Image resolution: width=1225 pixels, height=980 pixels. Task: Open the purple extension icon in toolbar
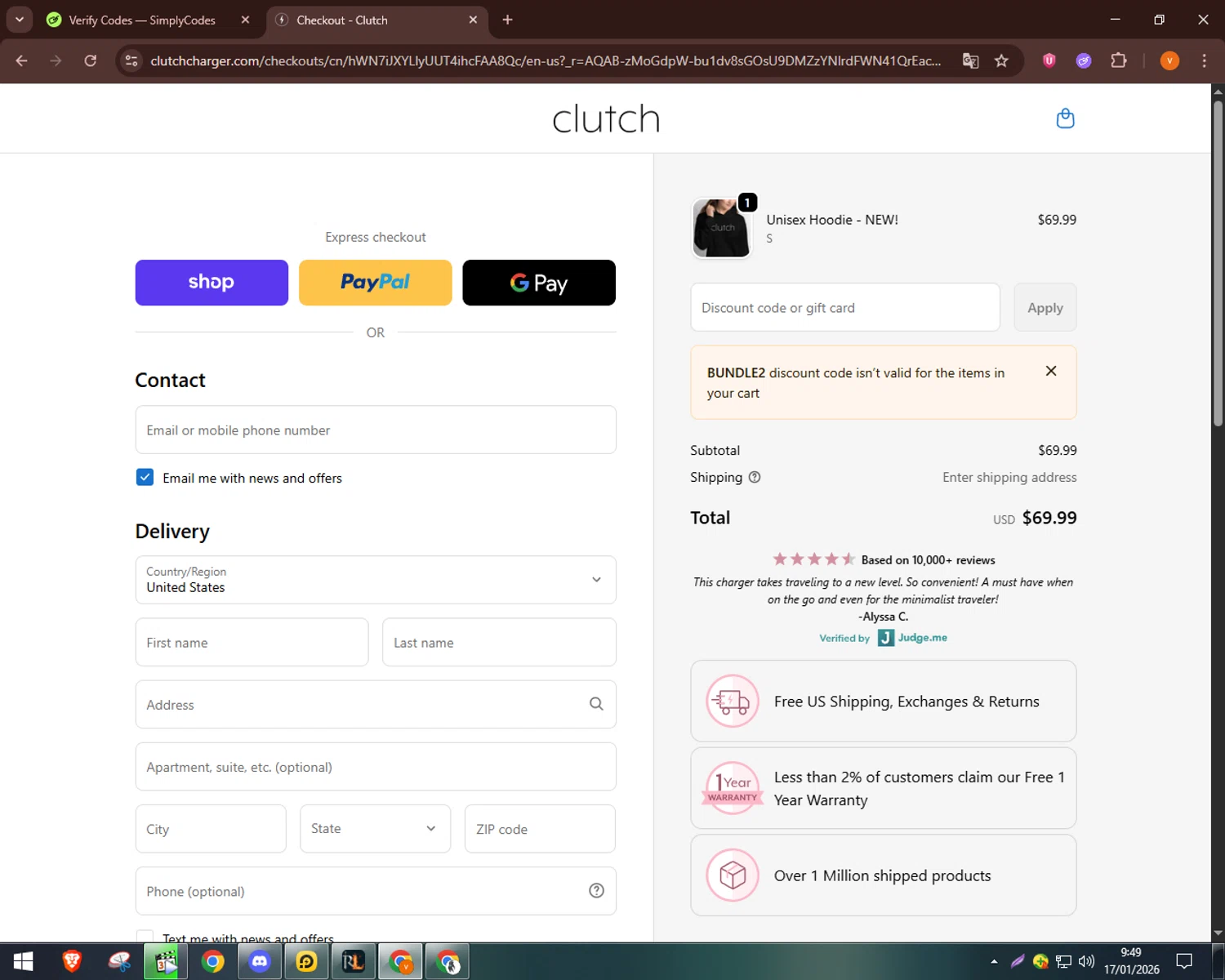pyautogui.click(x=1084, y=60)
